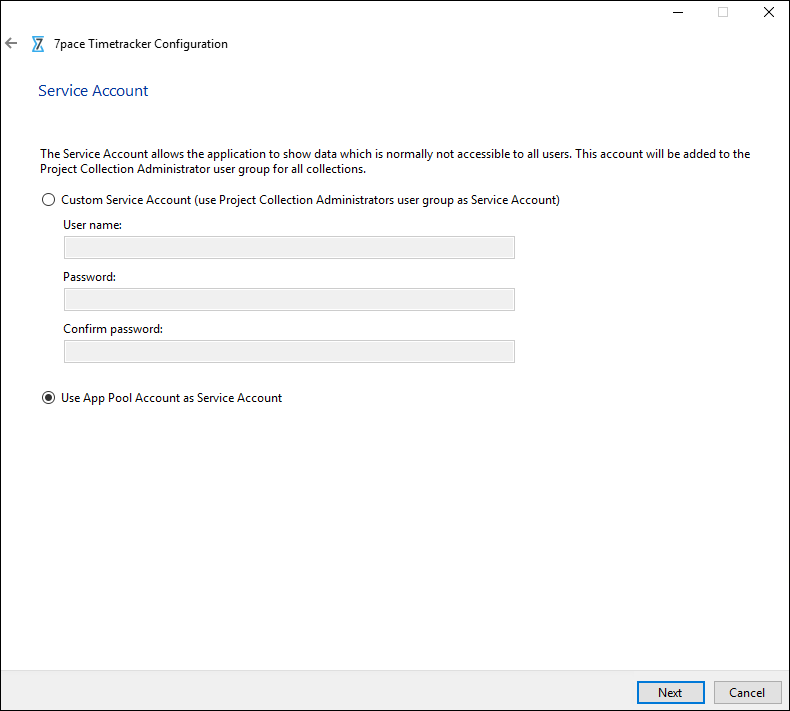The width and height of the screenshot is (790, 711).
Task: Proceed with the Next button
Action: click(671, 692)
